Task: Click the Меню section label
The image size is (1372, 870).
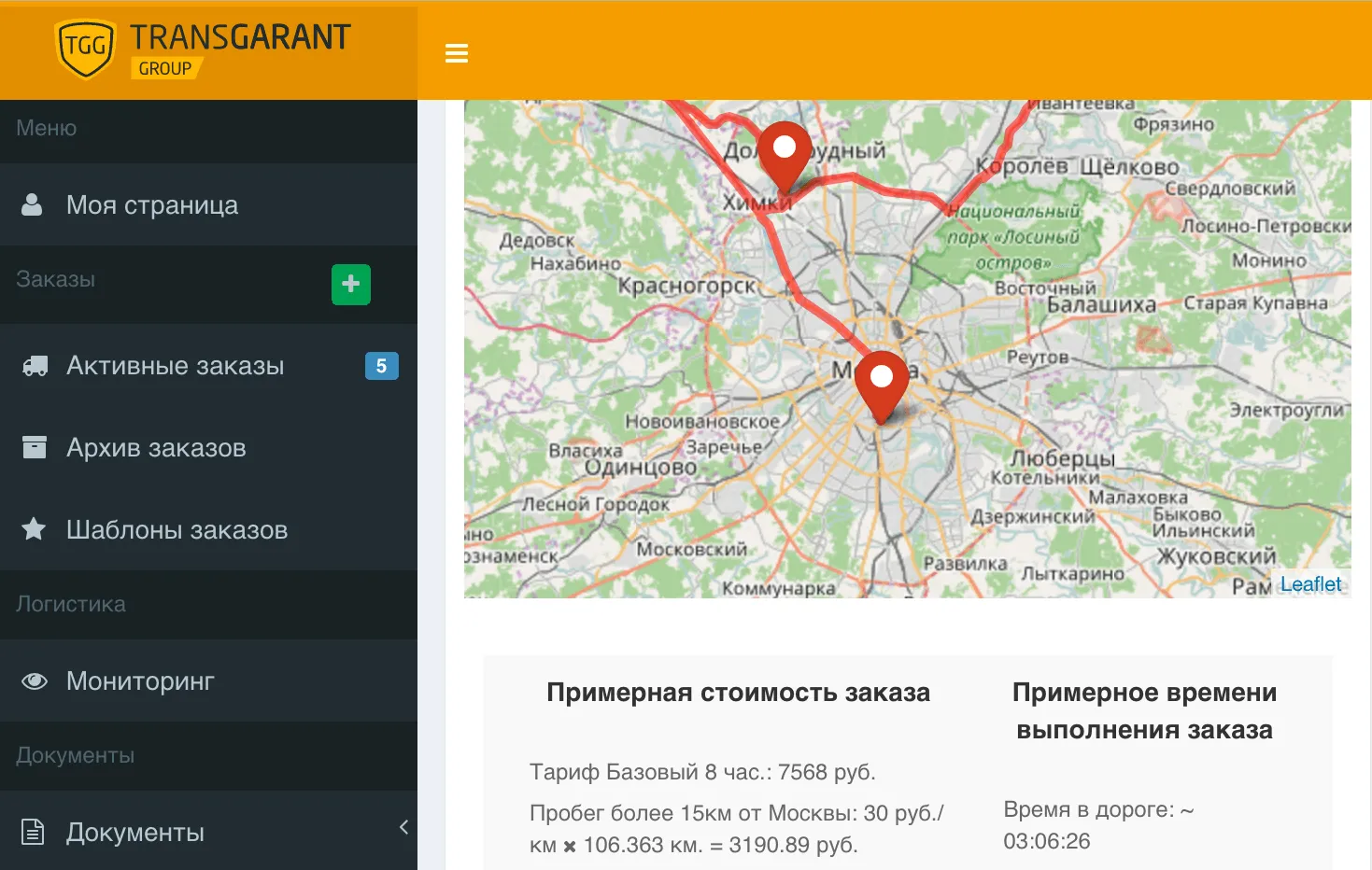Action: [x=45, y=127]
